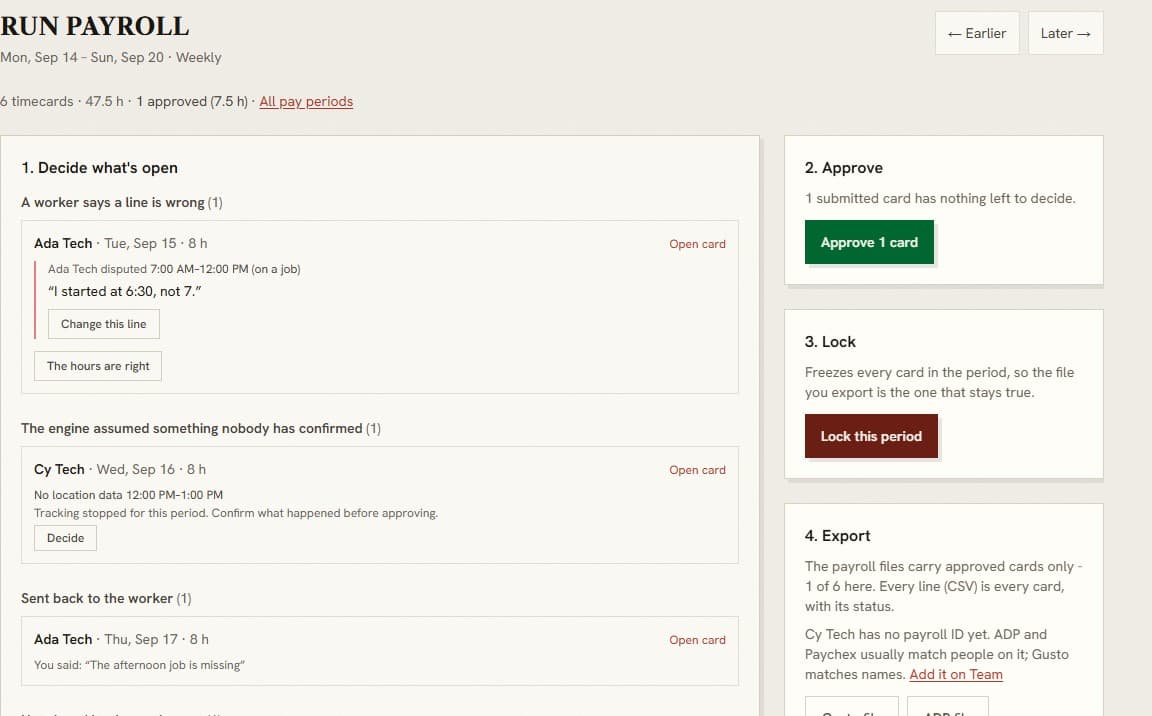Click Tracking stopped for this period message
This screenshot has height=716, width=1152.
236,513
